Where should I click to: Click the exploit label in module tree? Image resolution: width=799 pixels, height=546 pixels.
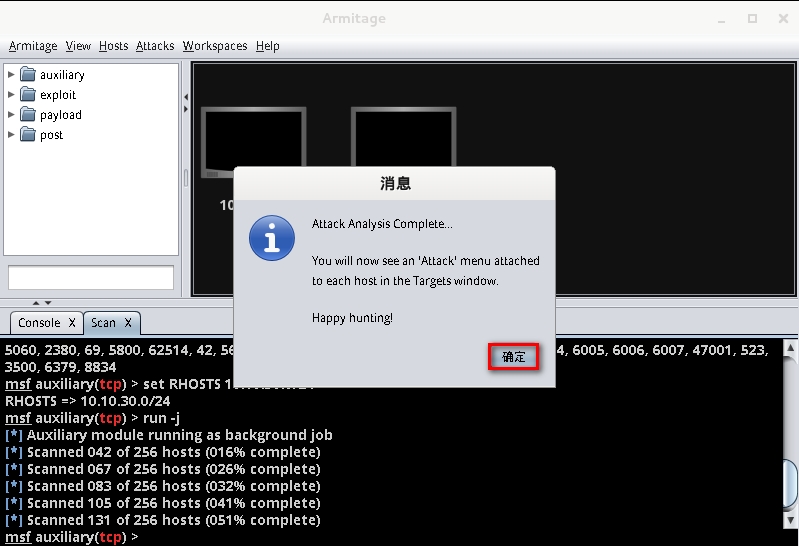[58, 95]
